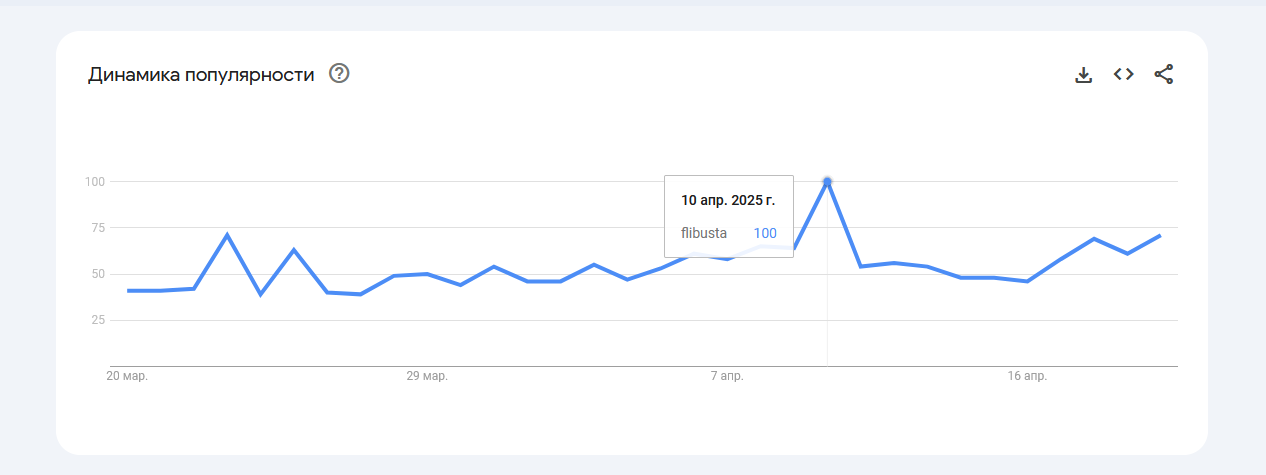Click the tooltip date 10 апр. 2025 г.
Image resolution: width=1266 pixels, height=475 pixels.
[728, 200]
